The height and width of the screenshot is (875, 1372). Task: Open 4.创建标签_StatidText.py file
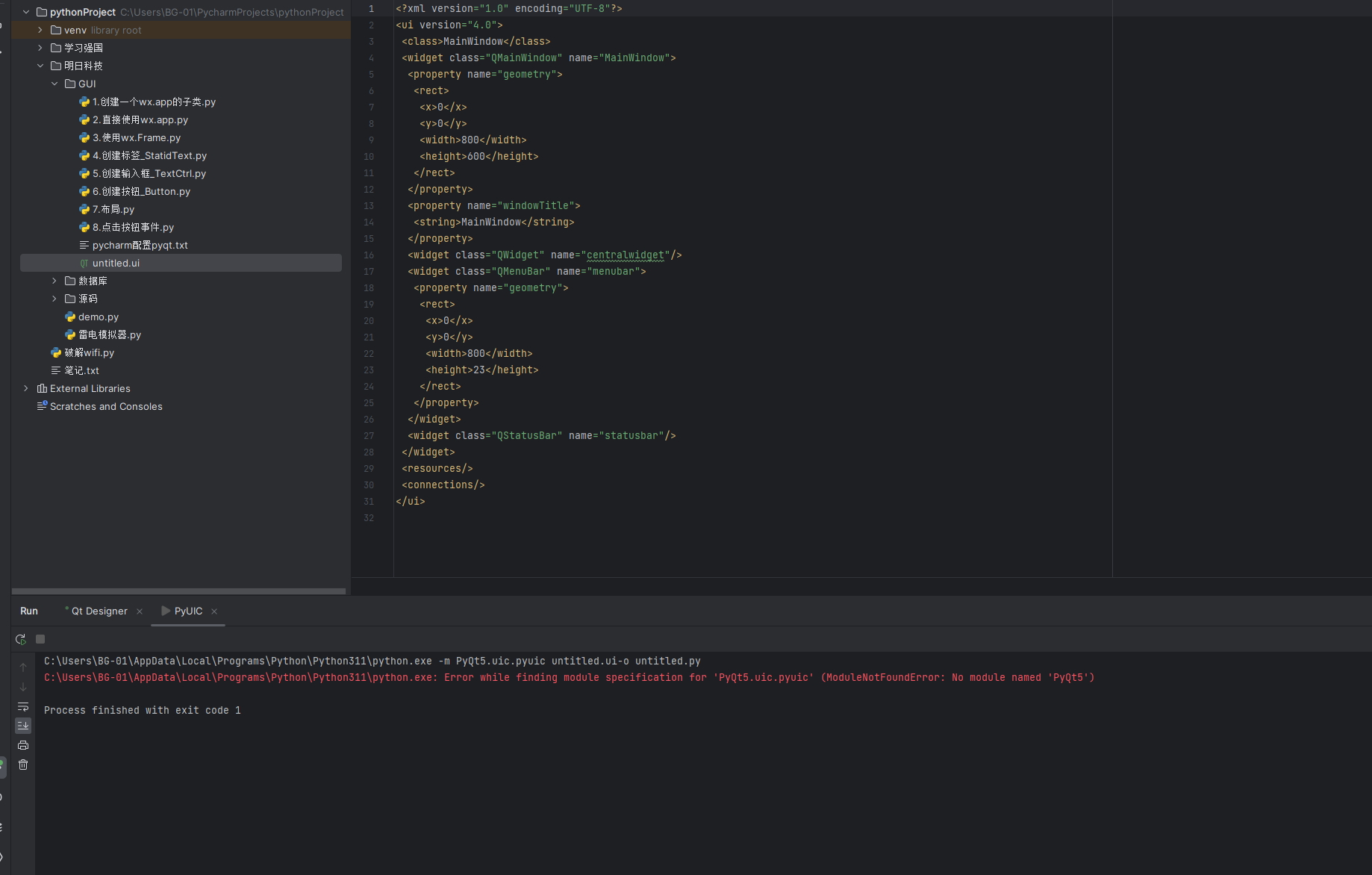(149, 155)
